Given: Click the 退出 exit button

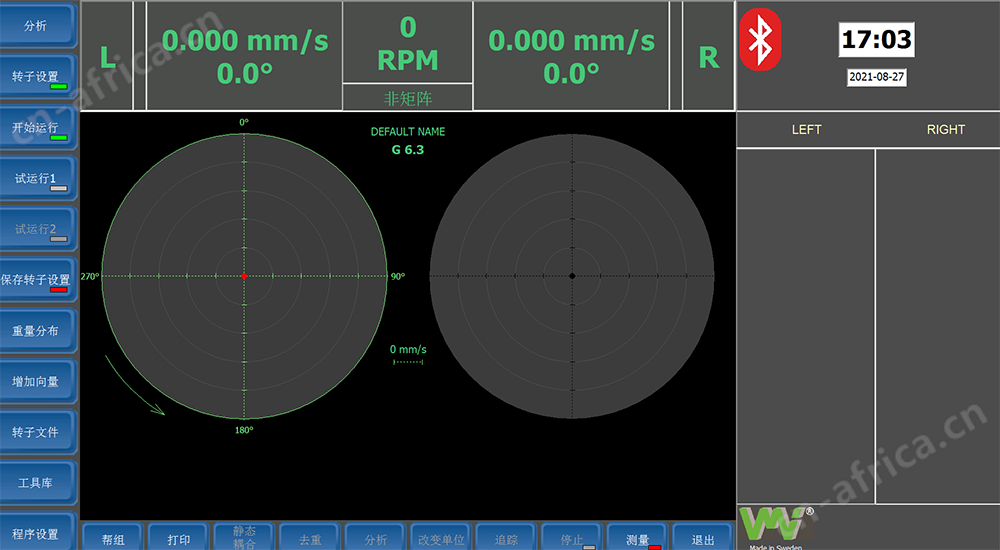Looking at the screenshot, I should click(x=703, y=537).
